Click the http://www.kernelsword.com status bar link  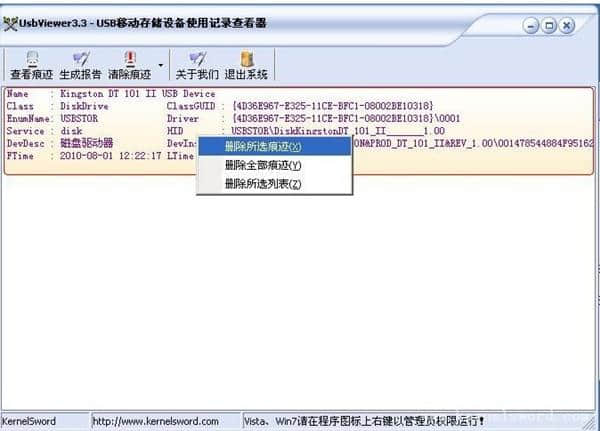tap(155, 421)
